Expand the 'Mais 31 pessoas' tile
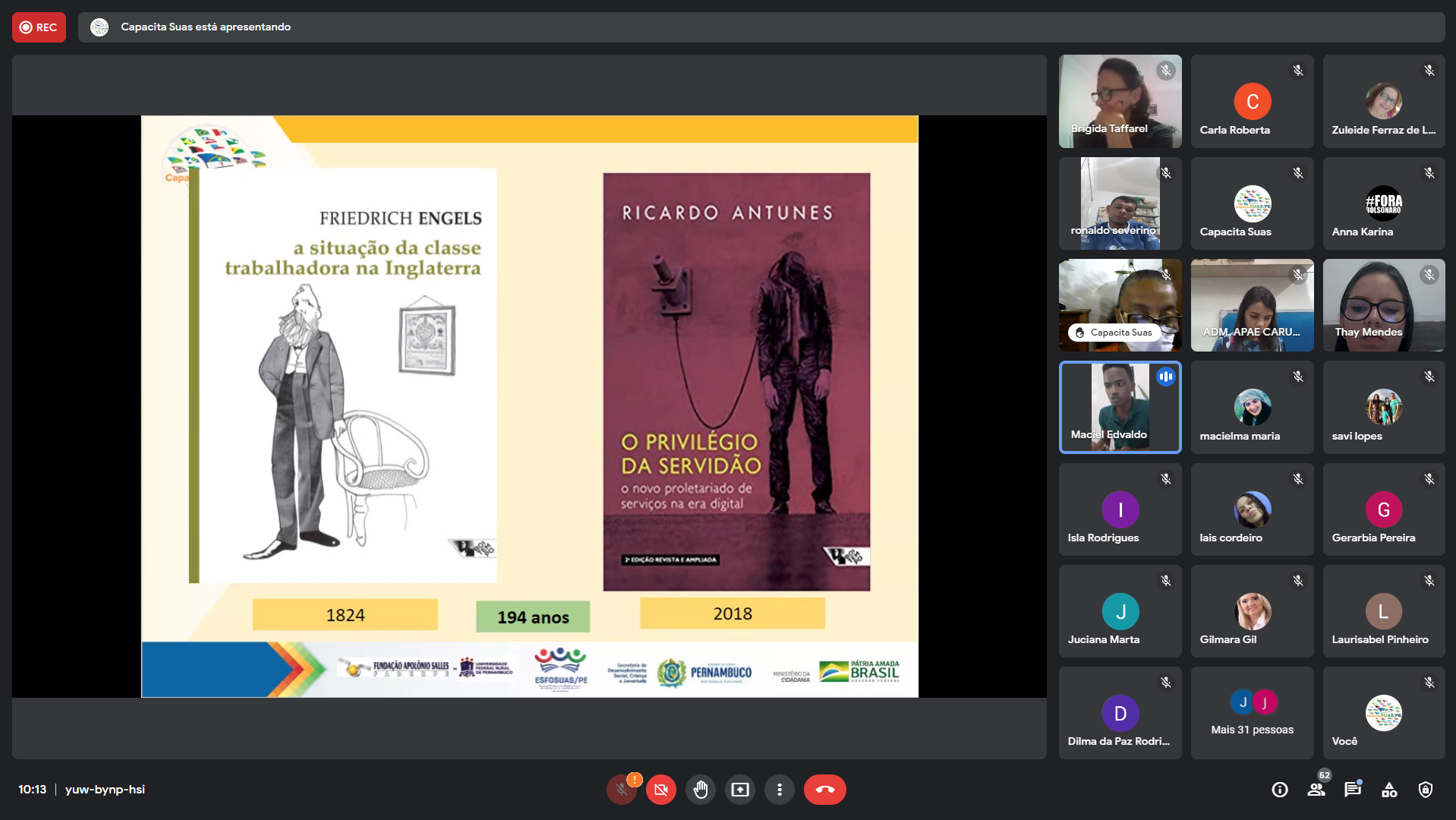The width and height of the screenshot is (1456, 820). coord(1252,713)
